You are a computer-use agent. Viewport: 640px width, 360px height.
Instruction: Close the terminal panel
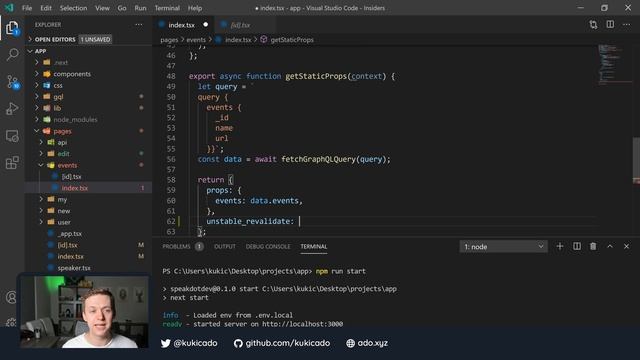coord(626,246)
